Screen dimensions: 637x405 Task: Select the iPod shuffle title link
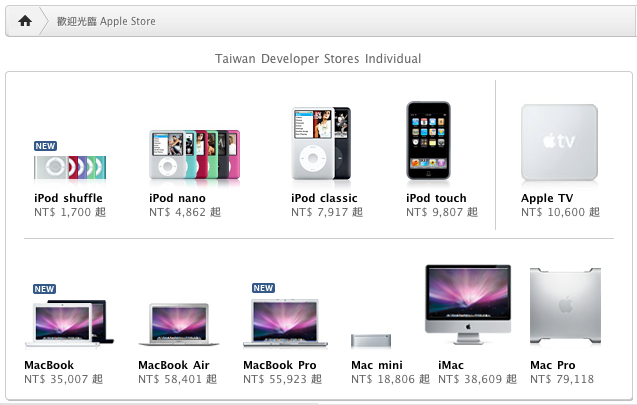click(x=68, y=198)
